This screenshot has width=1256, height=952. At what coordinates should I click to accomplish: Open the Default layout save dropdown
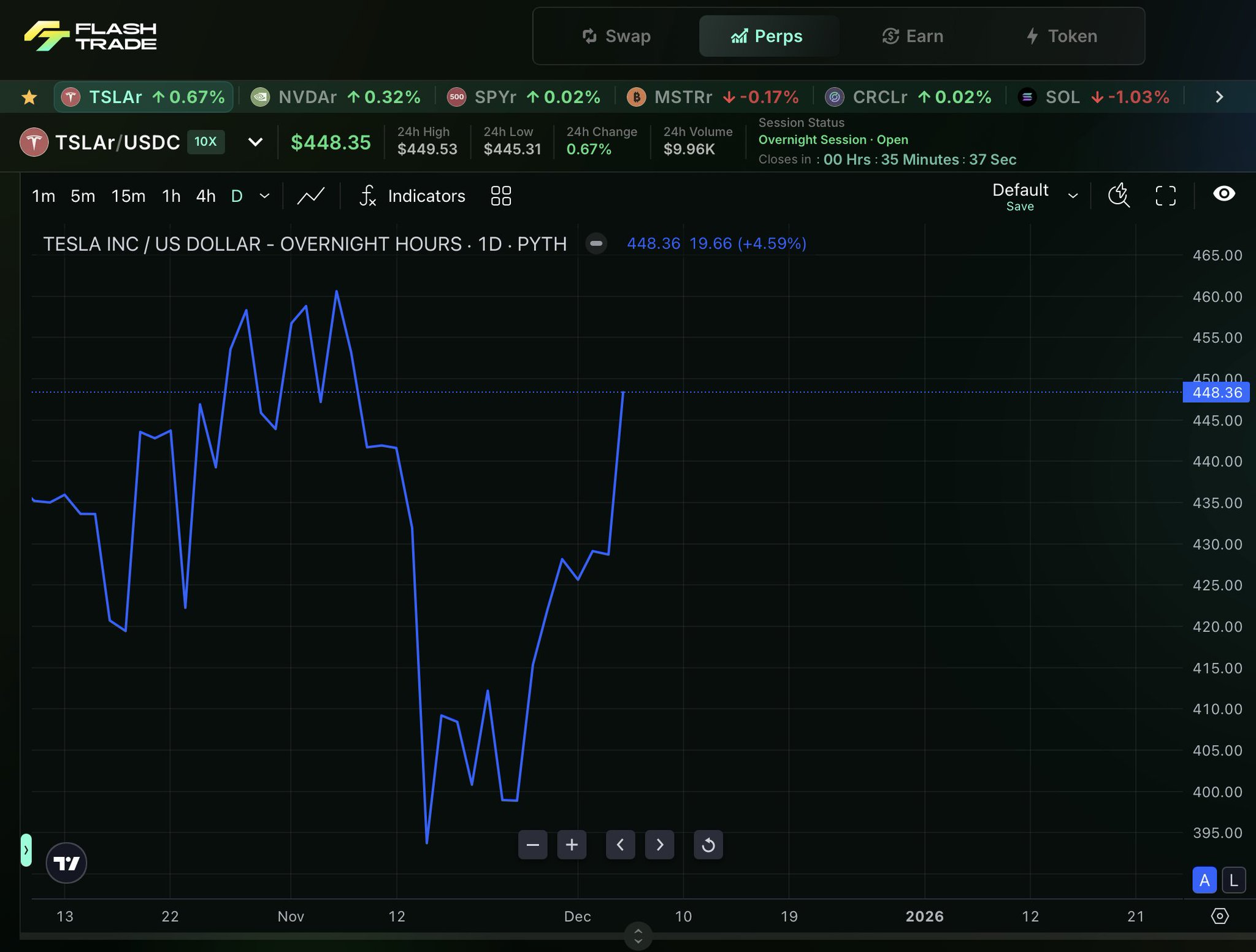[x=1073, y=196]
